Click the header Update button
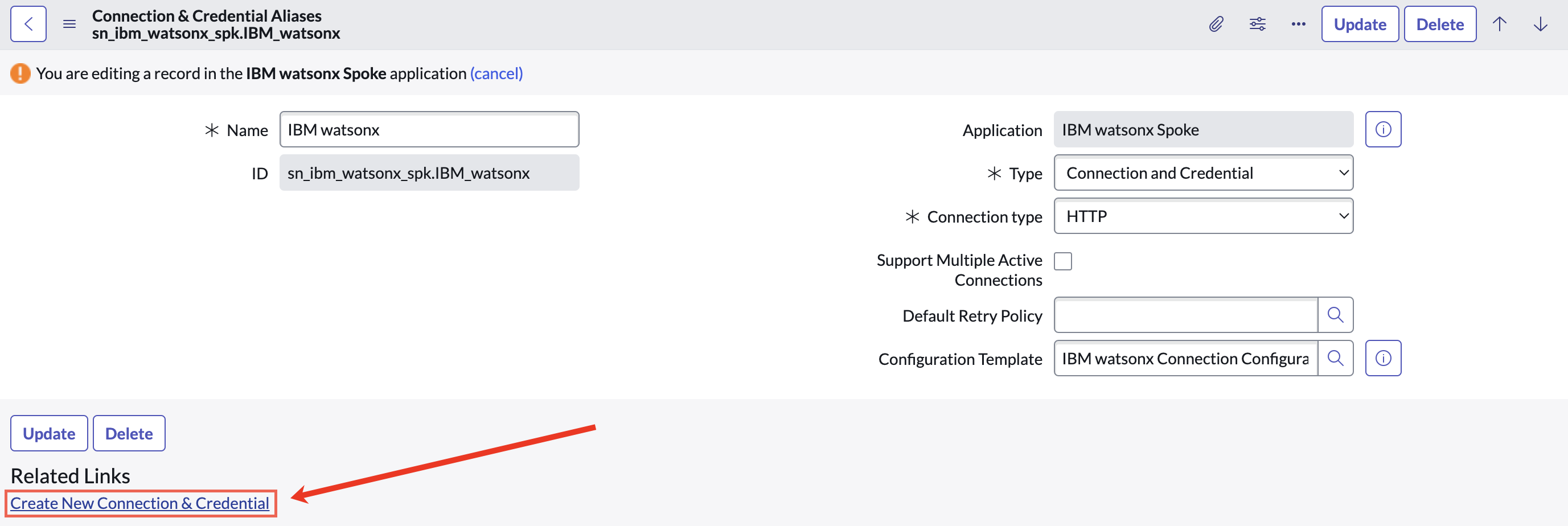1568x526 pixels. (x=1360, y=24)
